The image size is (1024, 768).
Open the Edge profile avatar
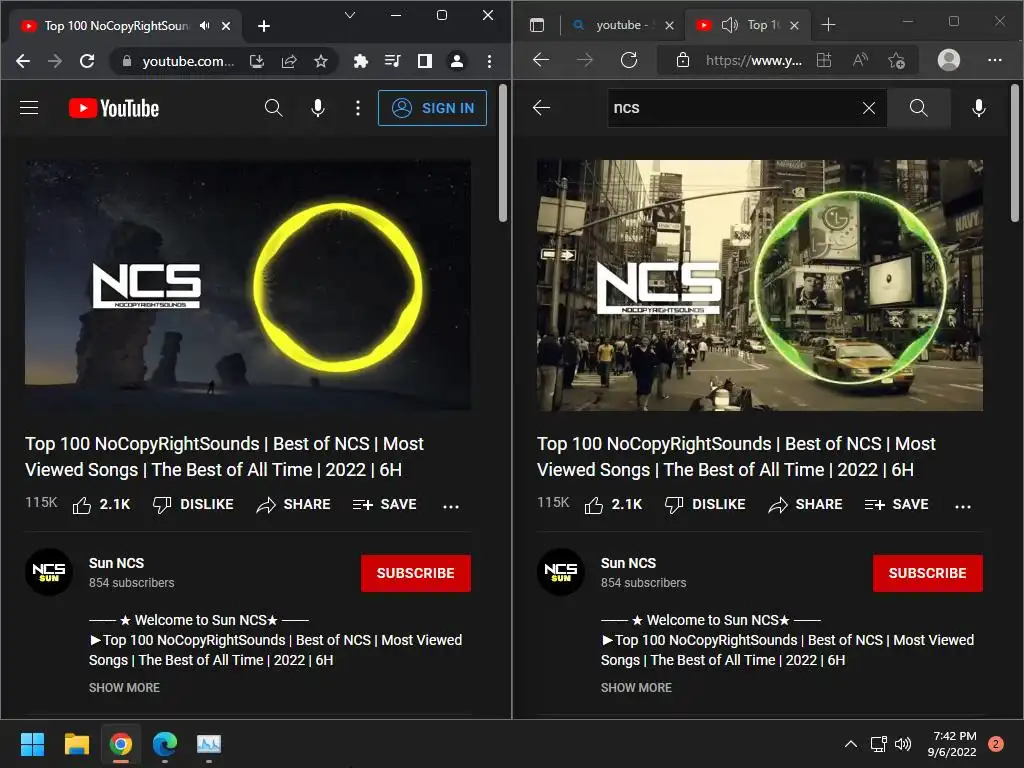949,60
